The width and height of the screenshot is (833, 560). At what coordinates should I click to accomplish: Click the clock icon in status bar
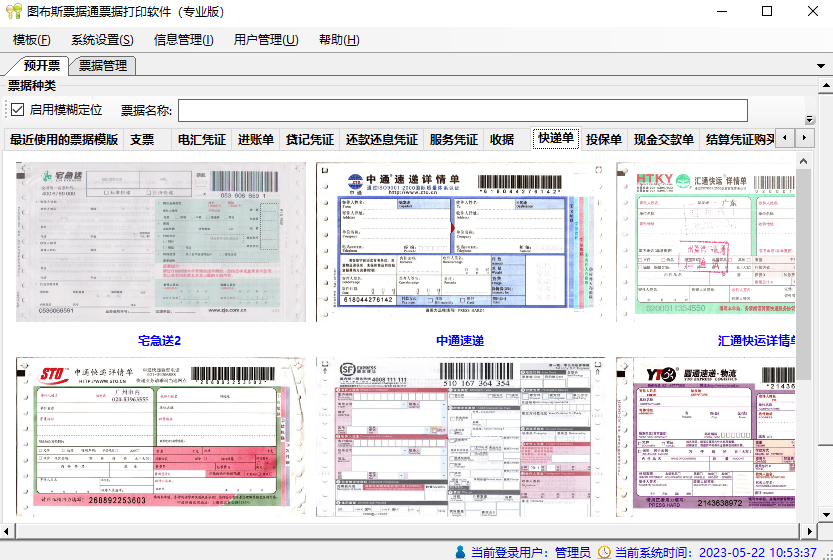point(604,552)
